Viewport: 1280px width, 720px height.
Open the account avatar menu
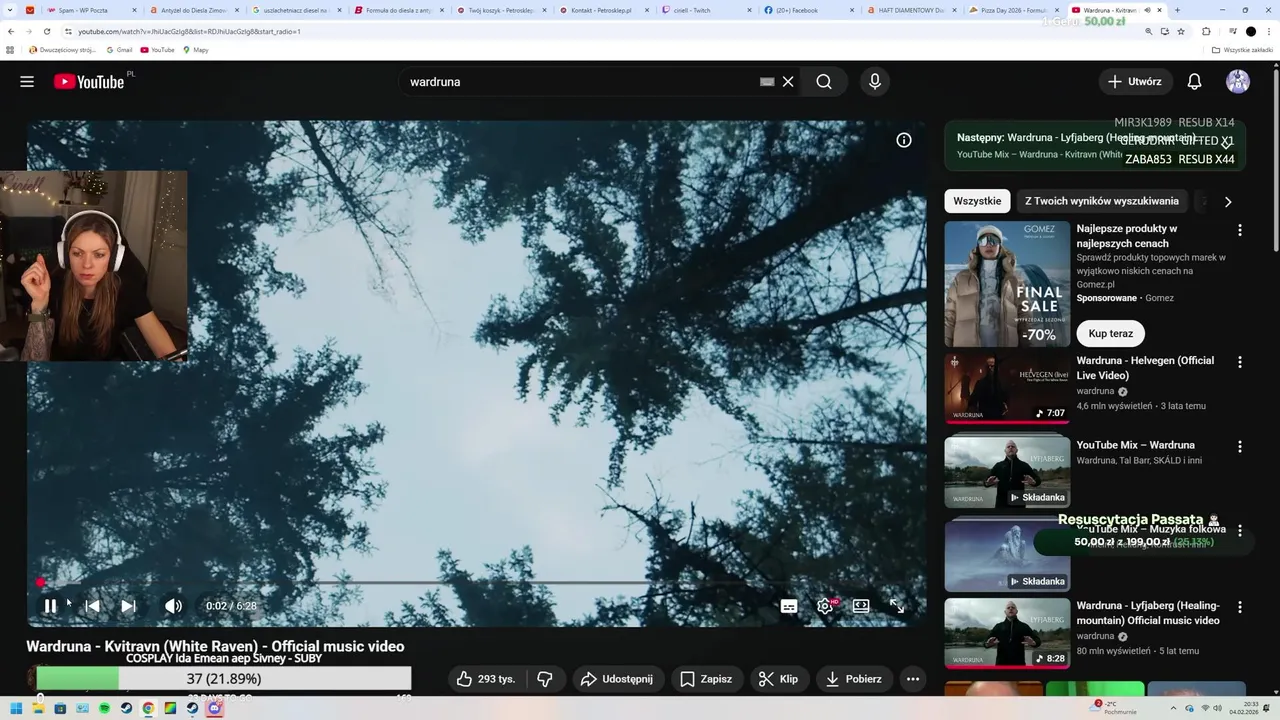[x=1238, y=82]
